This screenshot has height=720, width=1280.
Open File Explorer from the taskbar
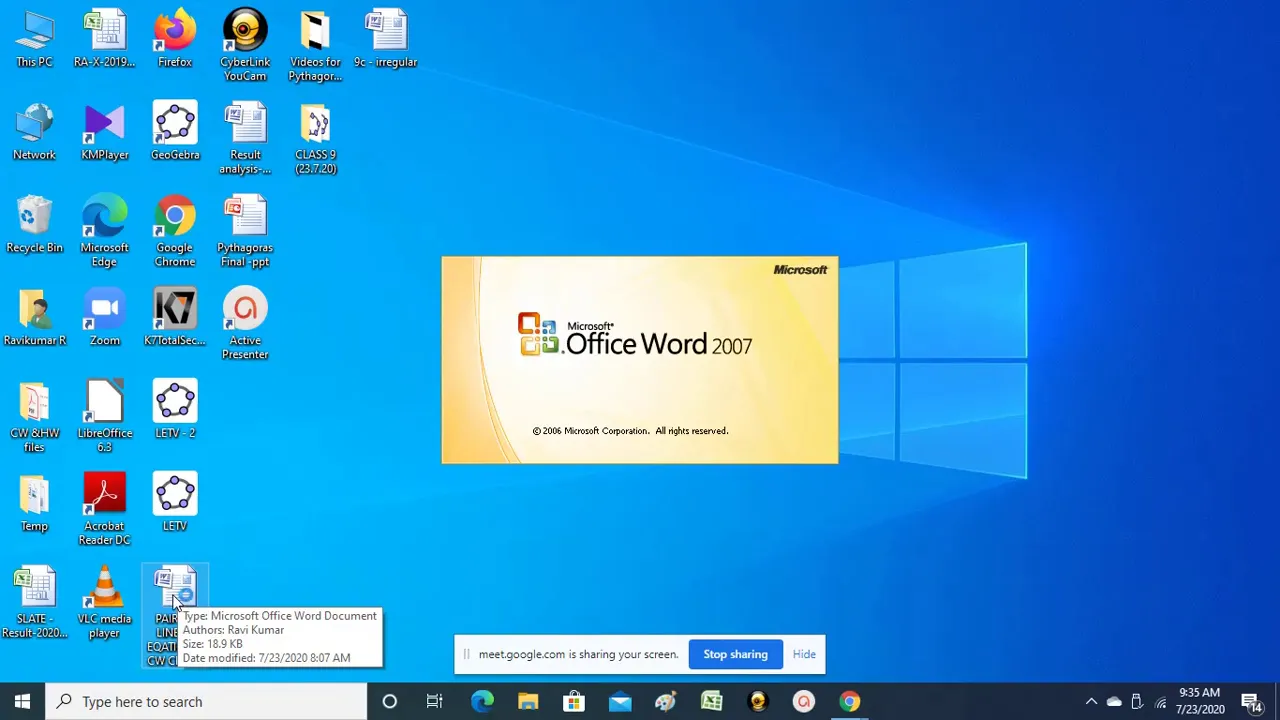pos(528,701)
